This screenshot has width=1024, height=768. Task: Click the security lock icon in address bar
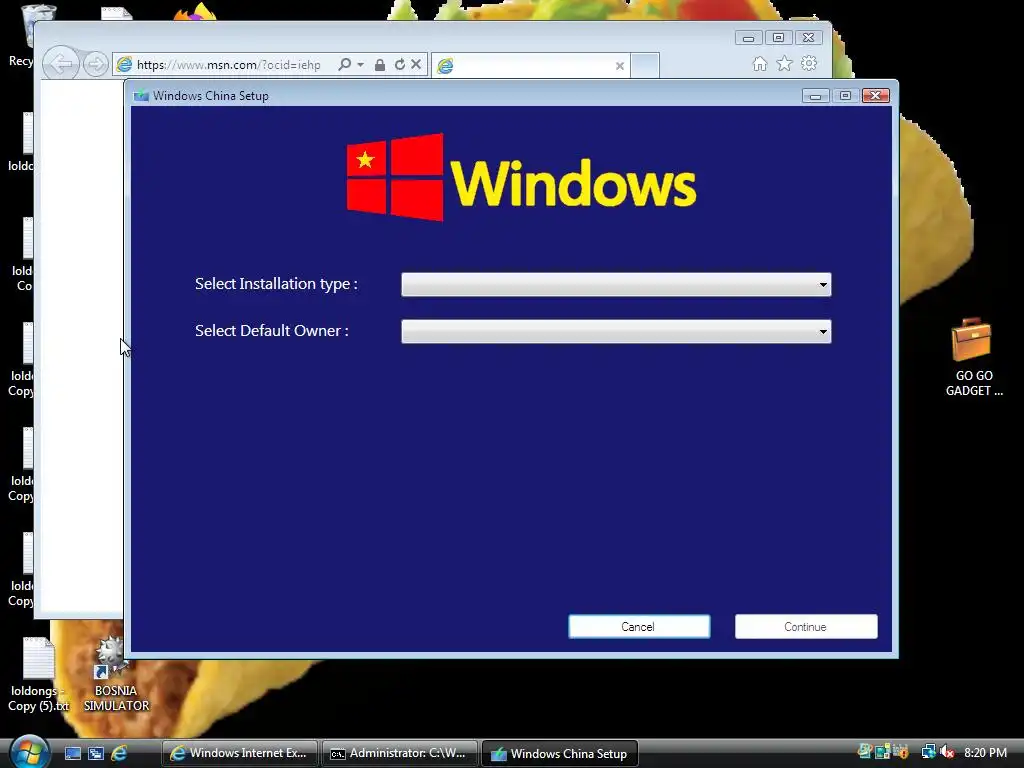point(379,65)
